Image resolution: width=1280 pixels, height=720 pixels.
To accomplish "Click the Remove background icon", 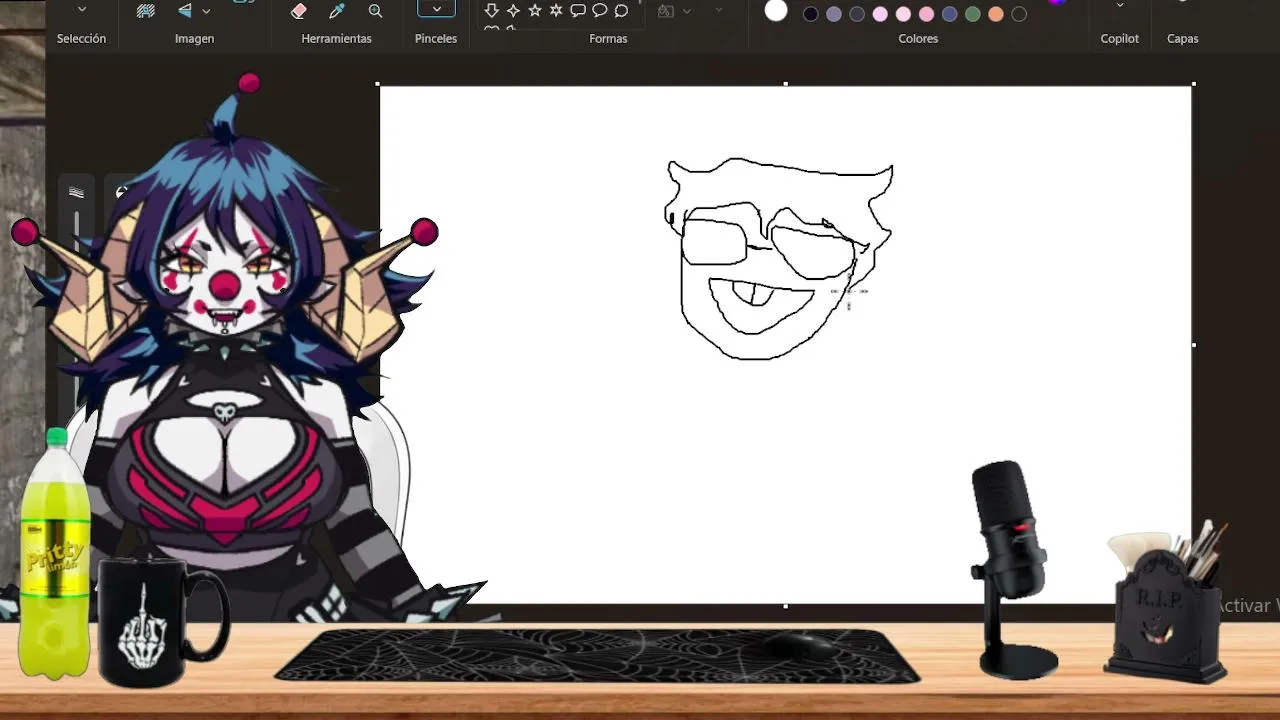I will coord(146,11).
